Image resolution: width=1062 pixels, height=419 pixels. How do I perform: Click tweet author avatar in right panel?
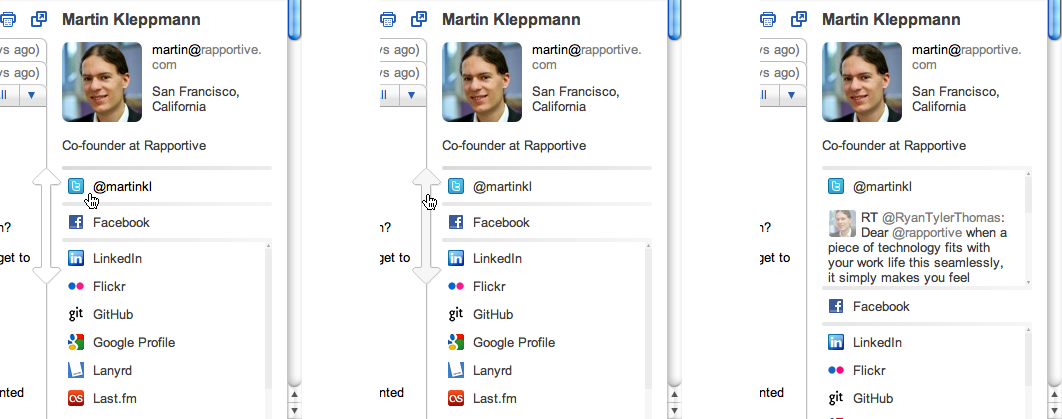pos(843,223)
